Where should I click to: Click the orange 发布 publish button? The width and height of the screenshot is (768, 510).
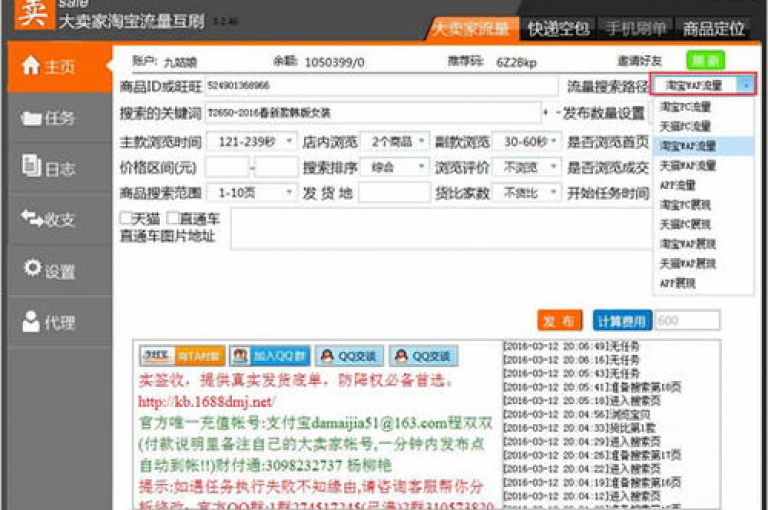(559, 321)
